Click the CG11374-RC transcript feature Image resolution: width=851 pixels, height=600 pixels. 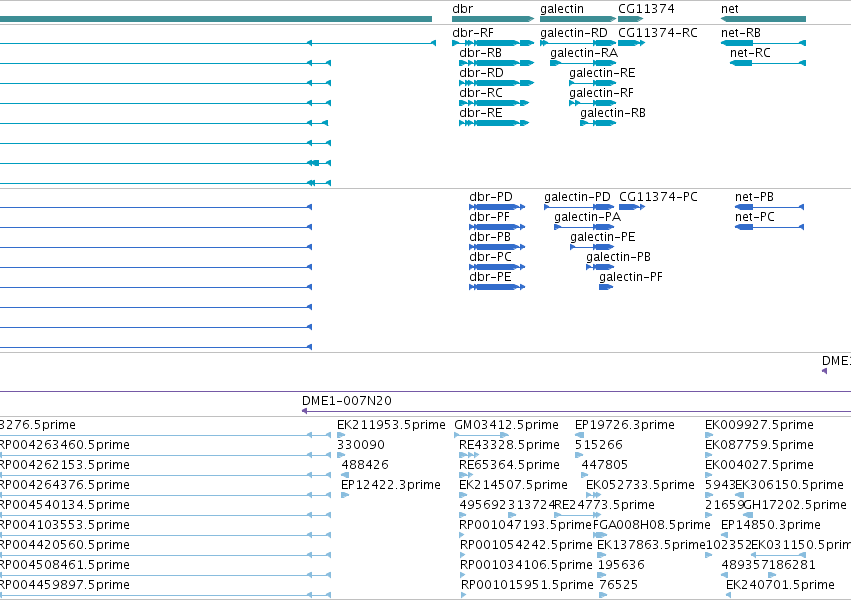click(x=632, y=43)
